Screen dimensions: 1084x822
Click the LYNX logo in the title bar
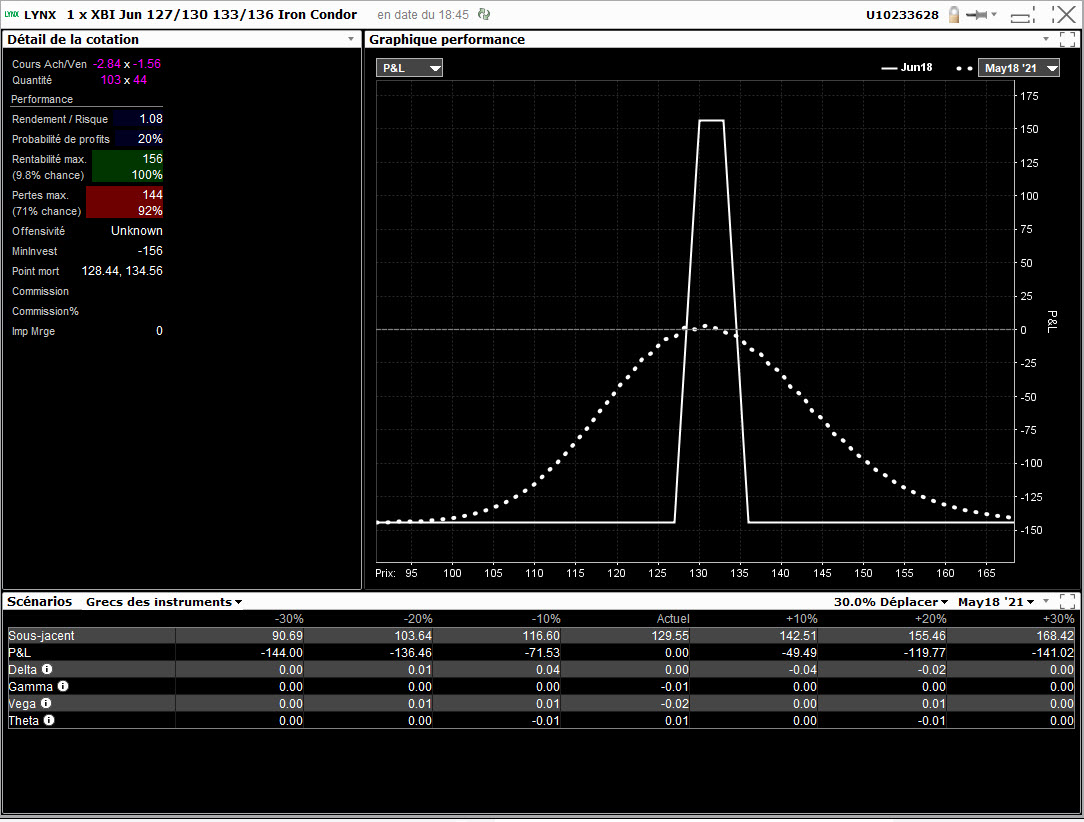[11, 14]
